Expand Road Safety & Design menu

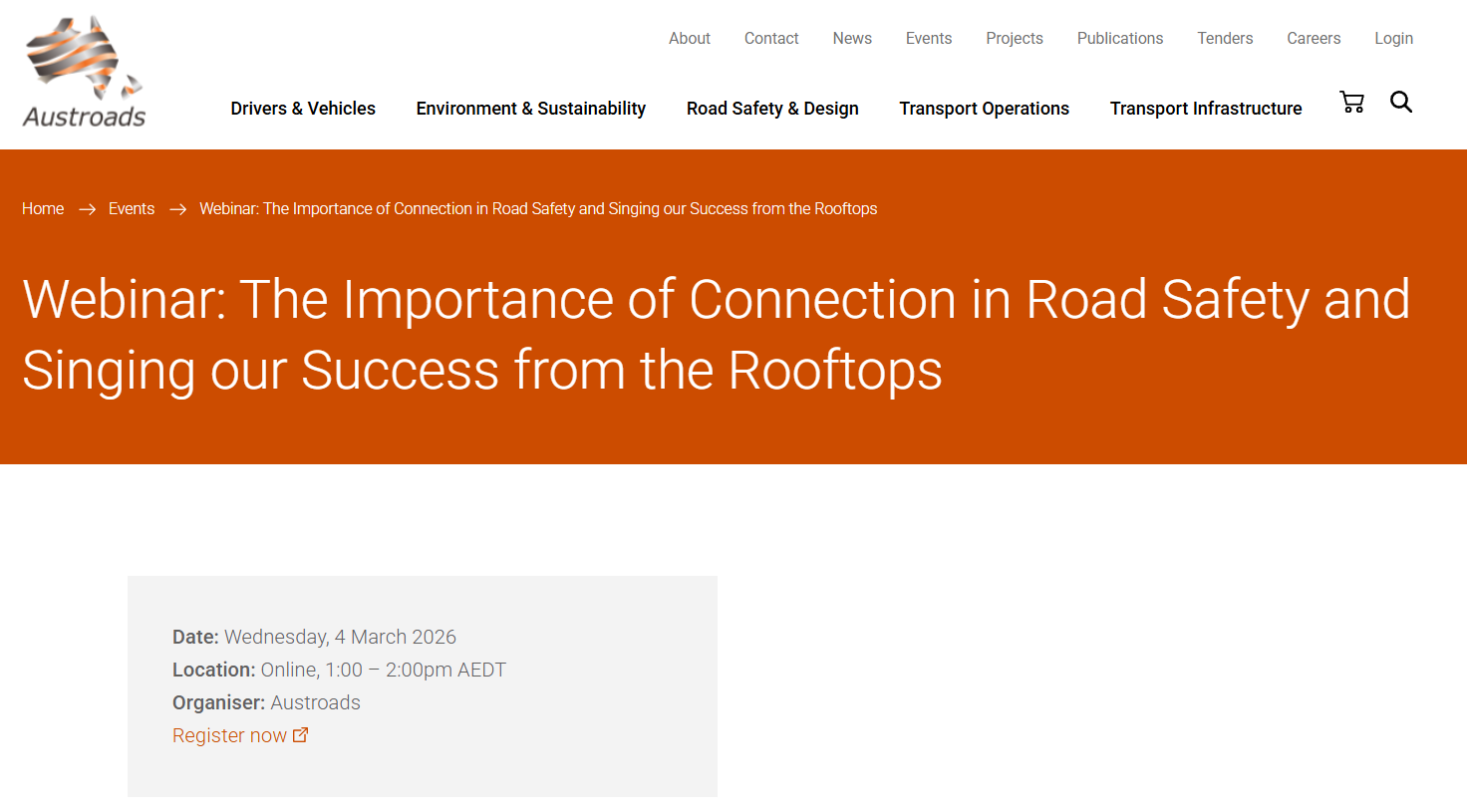click(772, 109)
